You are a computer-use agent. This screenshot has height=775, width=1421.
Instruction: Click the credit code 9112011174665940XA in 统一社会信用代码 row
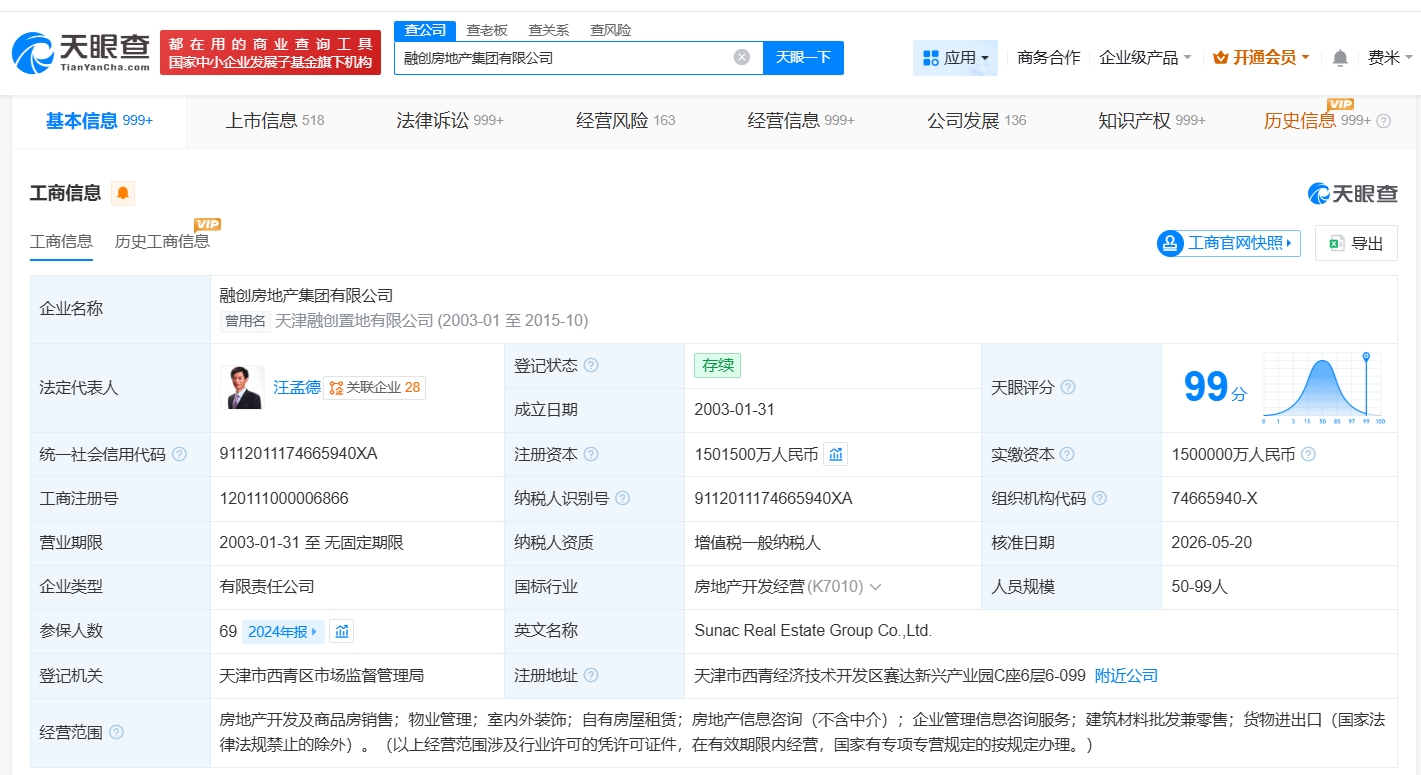298,454
